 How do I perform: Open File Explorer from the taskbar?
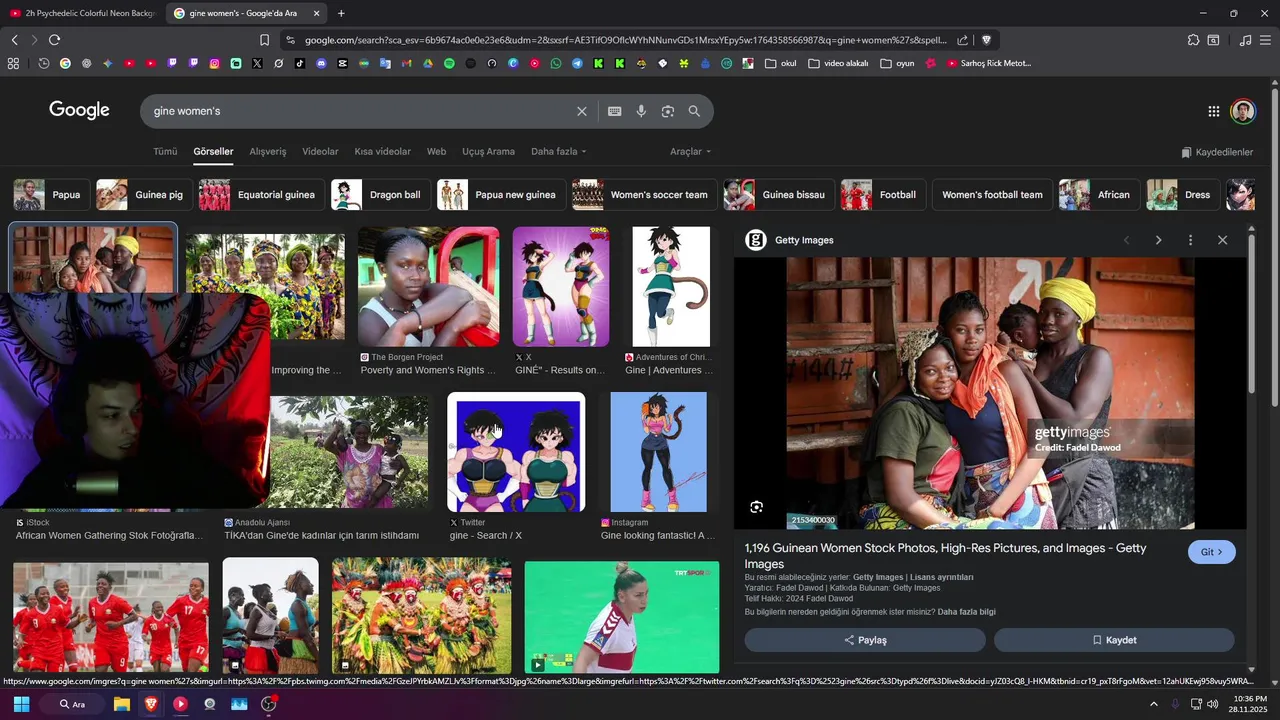click(x=121, y=704)
